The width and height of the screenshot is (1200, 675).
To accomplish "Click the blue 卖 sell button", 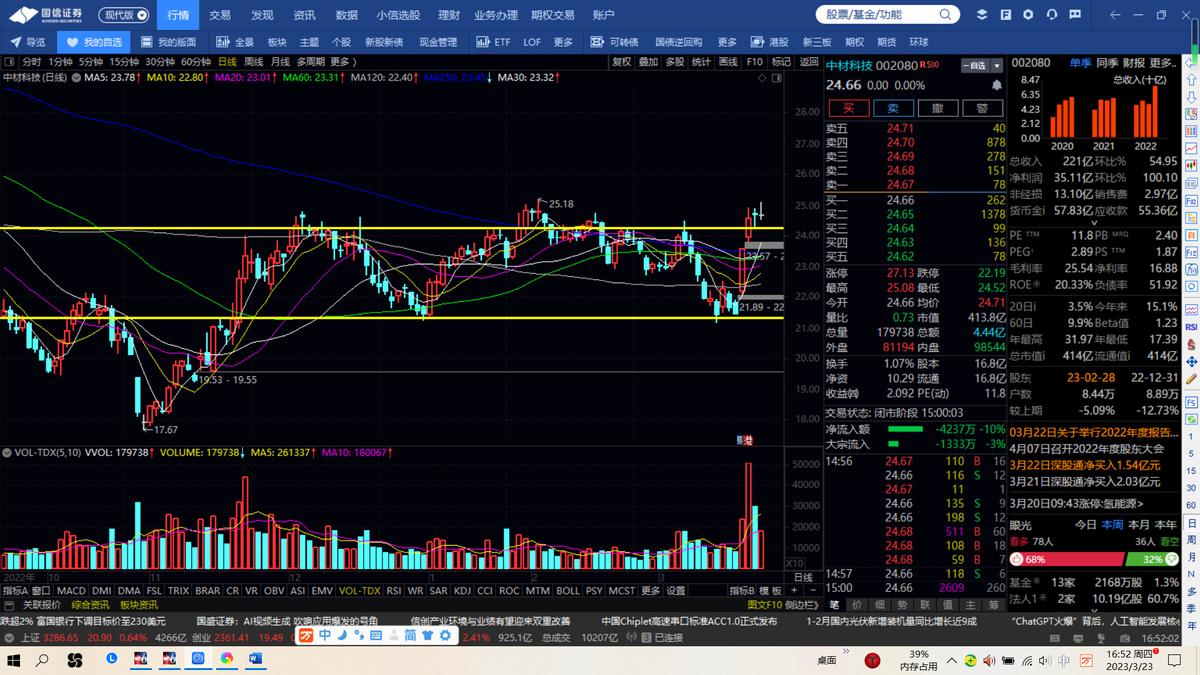I will 893,108.
